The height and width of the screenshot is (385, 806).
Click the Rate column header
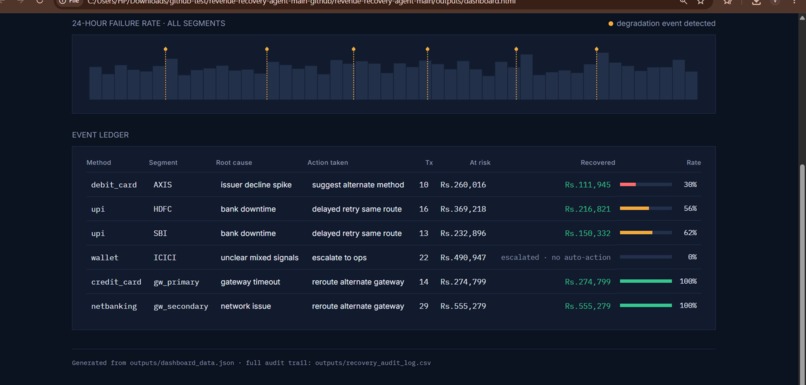coord(693,162)
